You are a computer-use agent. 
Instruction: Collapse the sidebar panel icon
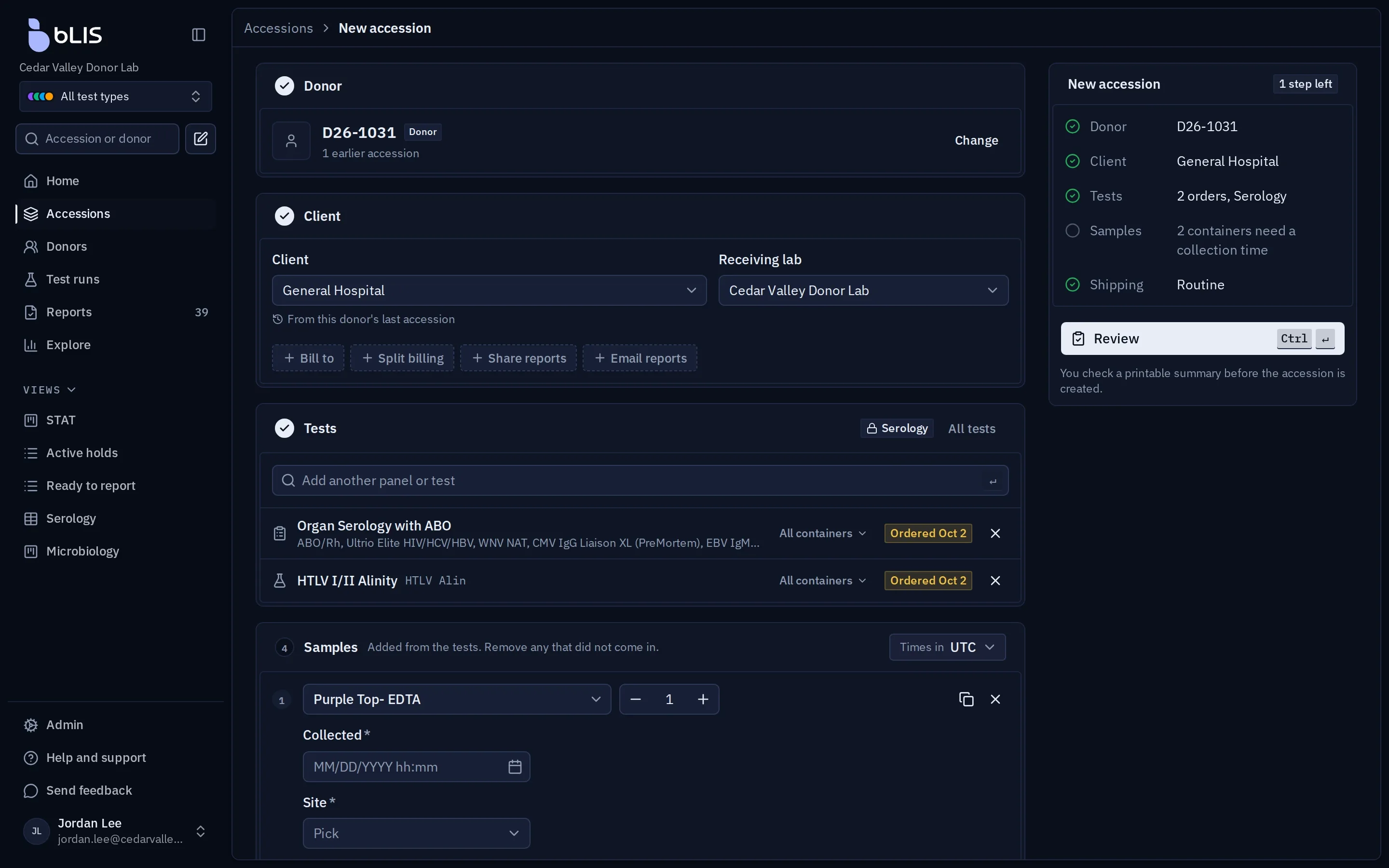(x=199, y=35)
